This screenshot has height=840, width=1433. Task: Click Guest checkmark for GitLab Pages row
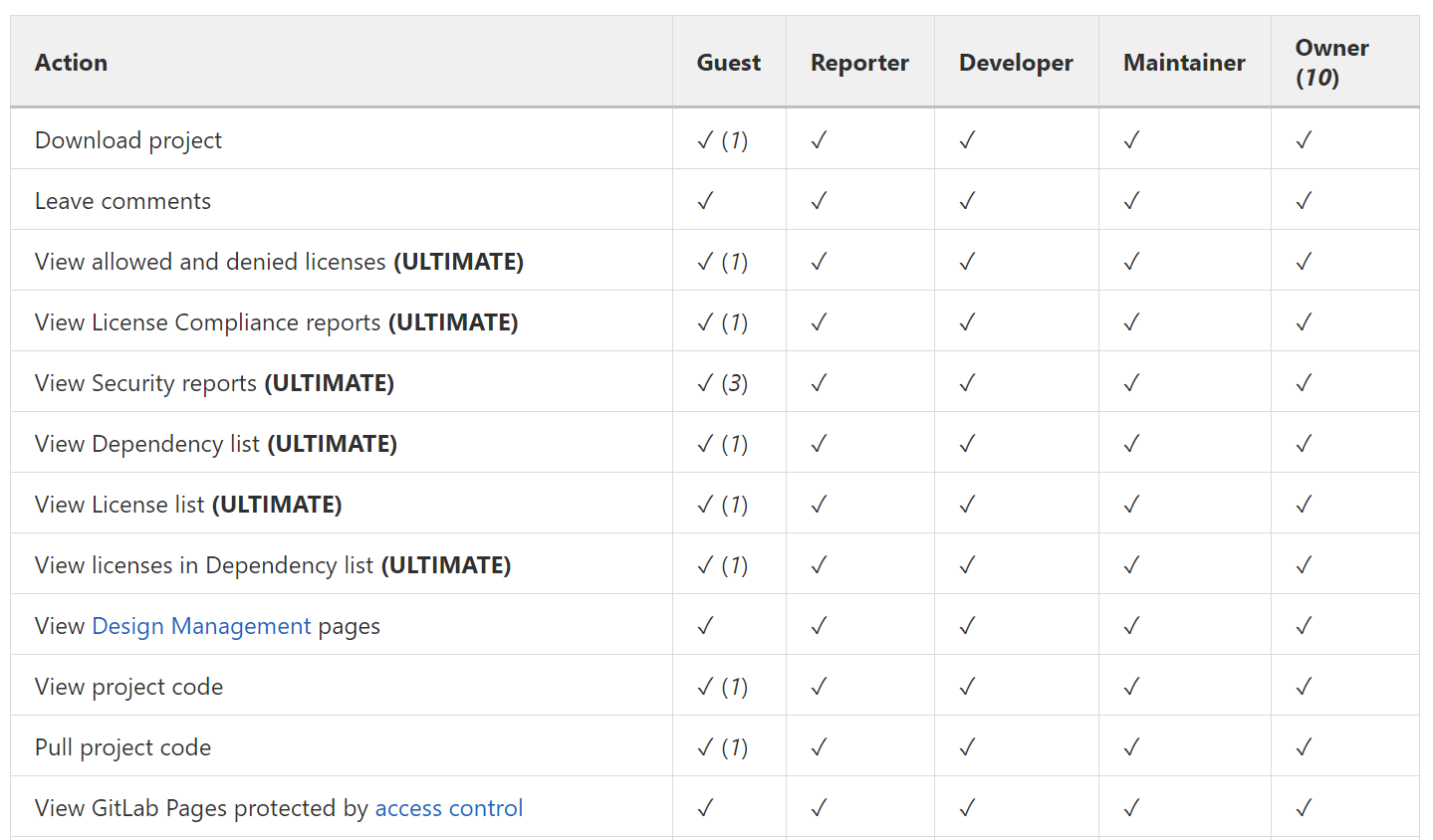pyautogui.click(x=705, y=808)
